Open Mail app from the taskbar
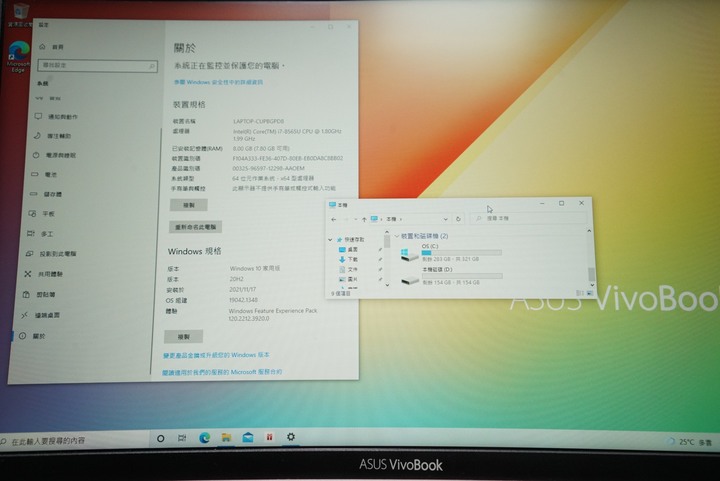Viewport: 720px width, 481px height. (248, 437)
